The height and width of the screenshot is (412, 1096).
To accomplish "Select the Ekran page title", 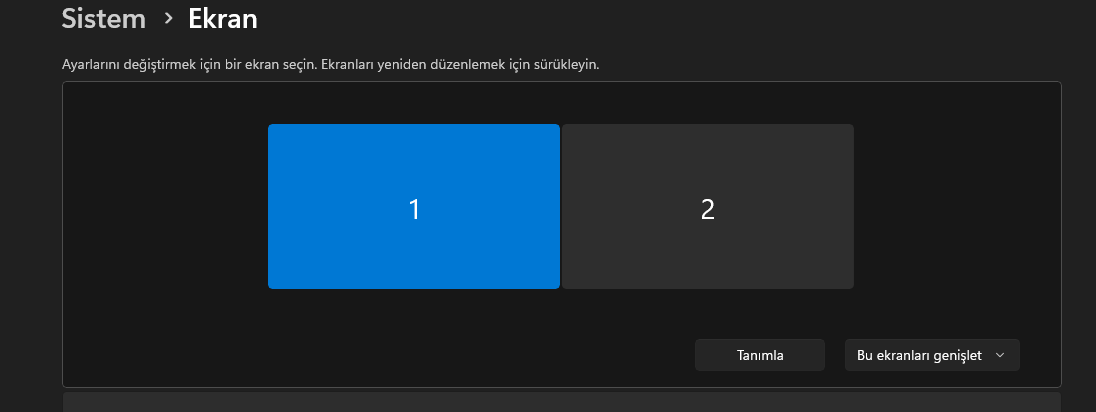I will tap(223, 19).
